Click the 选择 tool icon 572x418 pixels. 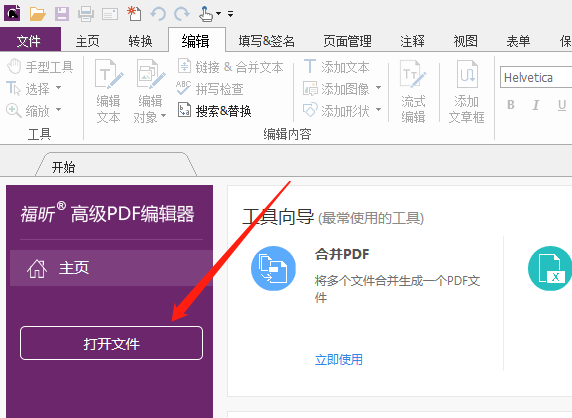[13, 89]
